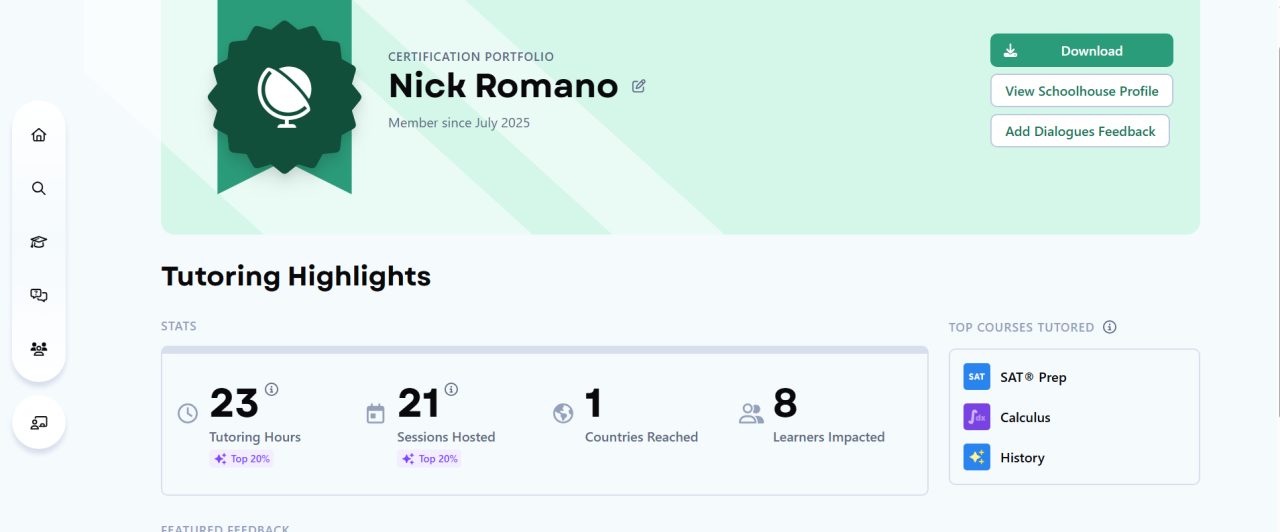View Schoolhouse Profile

tap(1081, 91)
